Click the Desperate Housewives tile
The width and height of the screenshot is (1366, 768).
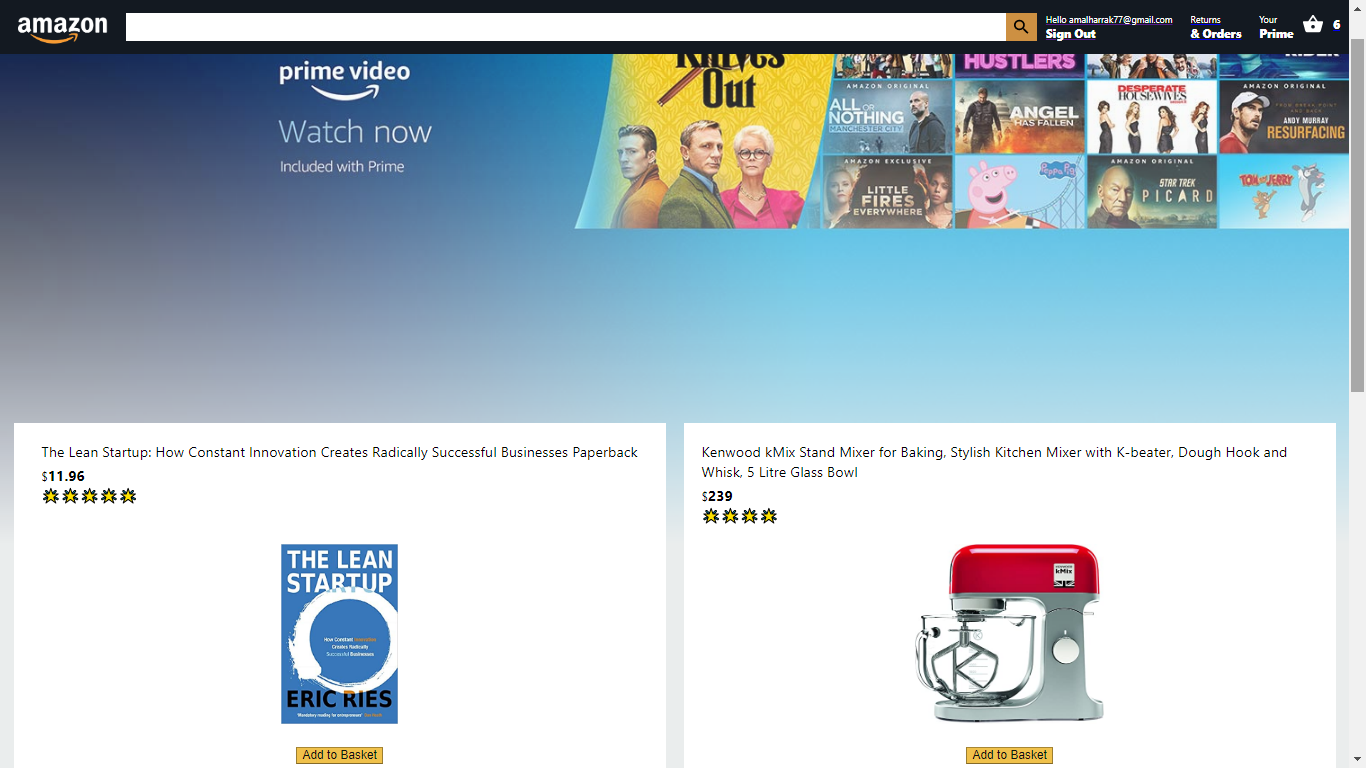point(1152,117)
